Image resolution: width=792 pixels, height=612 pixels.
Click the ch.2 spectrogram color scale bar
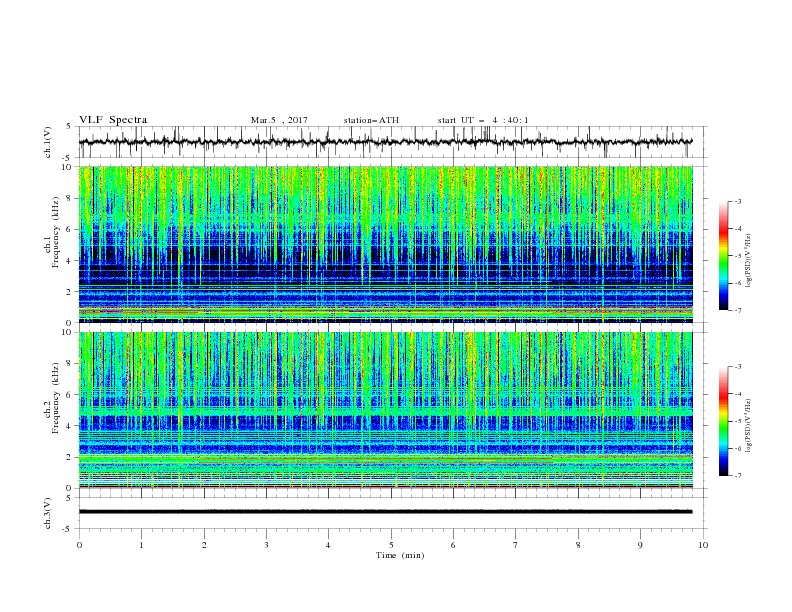click(723, 421)
